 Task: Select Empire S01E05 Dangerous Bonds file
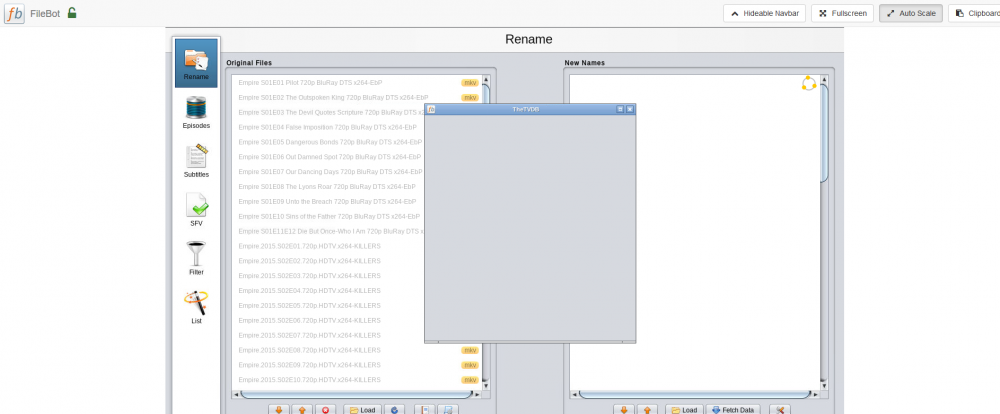point(328,142)
